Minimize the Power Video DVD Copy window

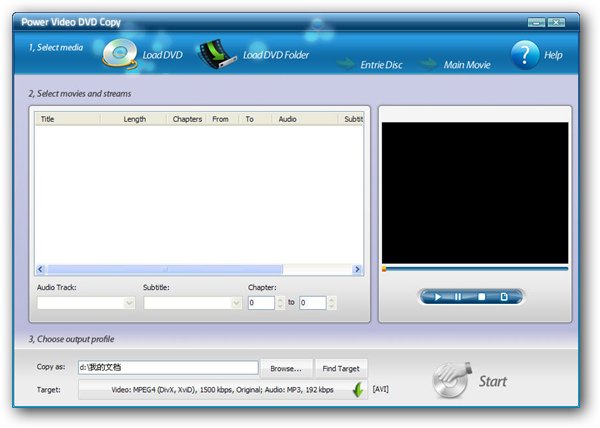click(536, 23)
